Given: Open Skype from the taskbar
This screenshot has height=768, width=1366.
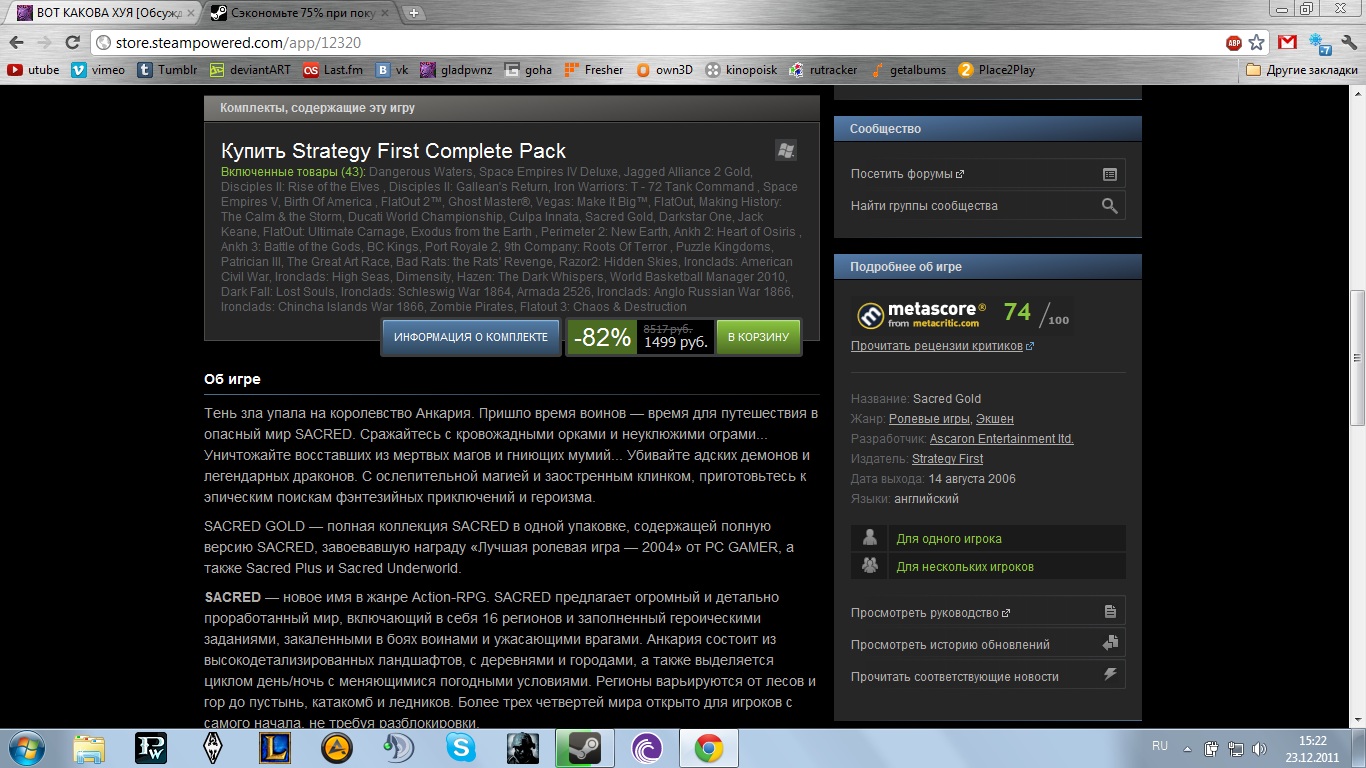Looking at the screenshot, I should (461, 748).
